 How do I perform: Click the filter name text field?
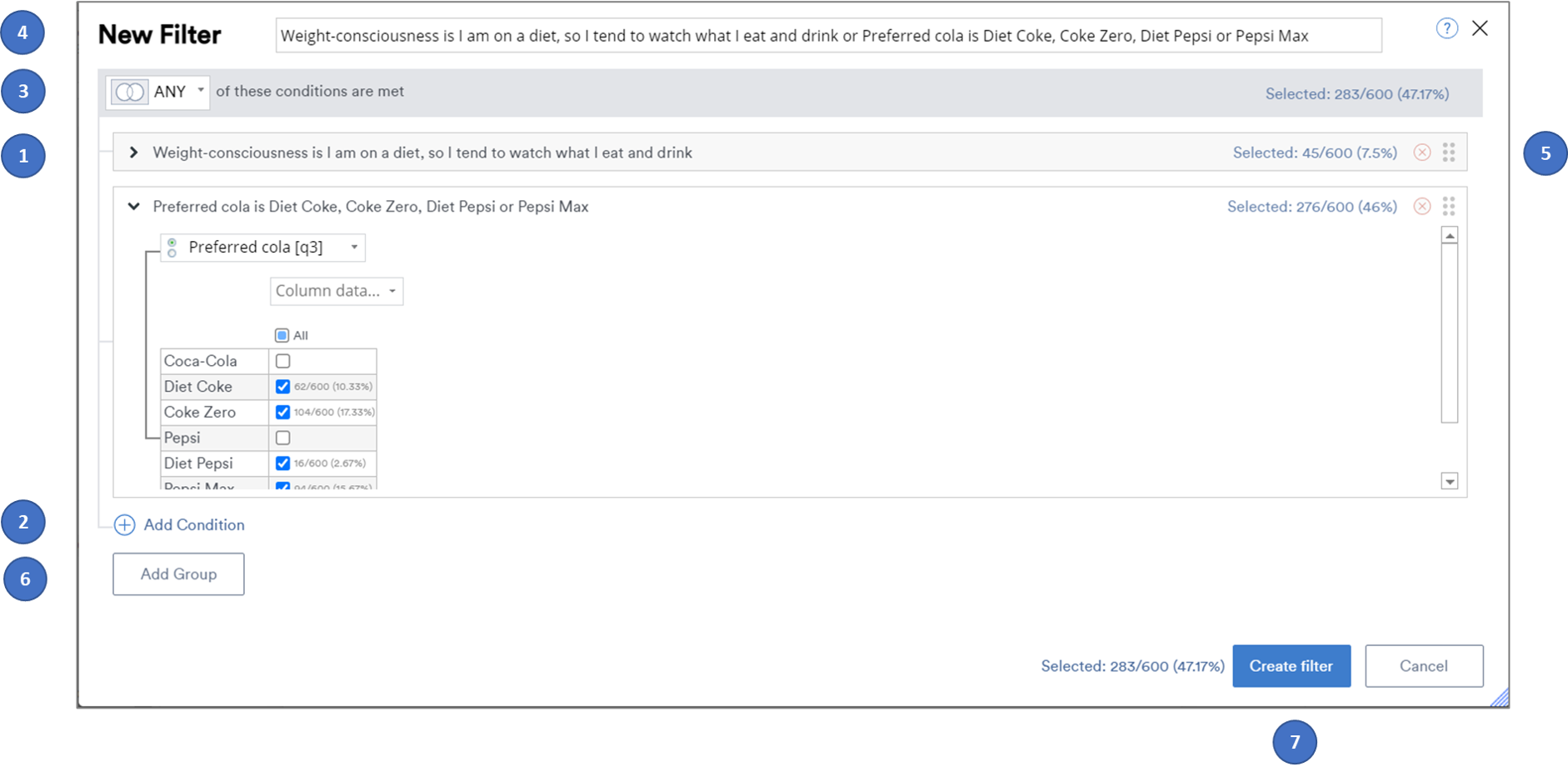827,36
